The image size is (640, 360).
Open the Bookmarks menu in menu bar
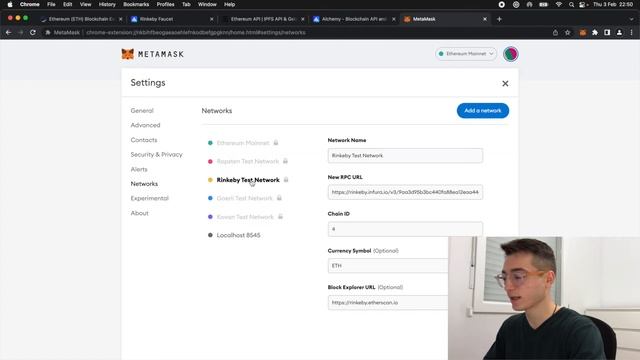click(x=136, y=4)
